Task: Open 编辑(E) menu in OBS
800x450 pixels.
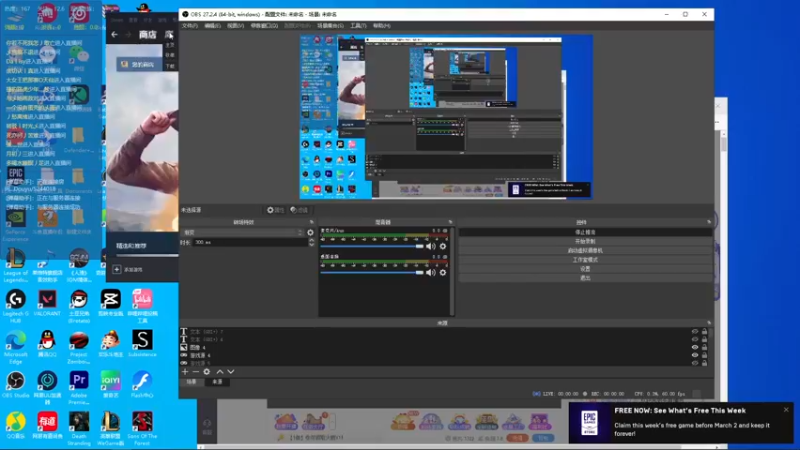Action: 212,26
